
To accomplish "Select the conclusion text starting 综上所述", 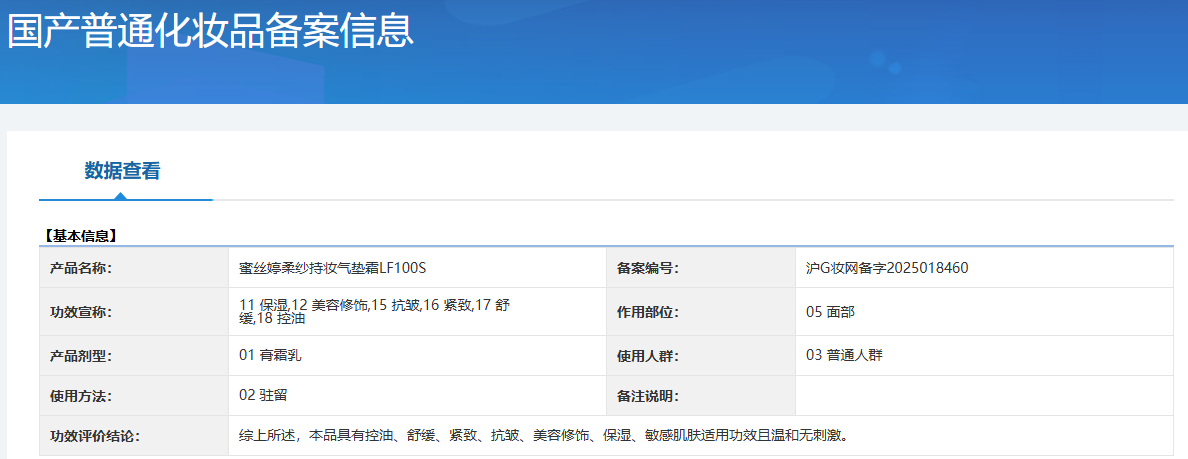I will 543,436.
